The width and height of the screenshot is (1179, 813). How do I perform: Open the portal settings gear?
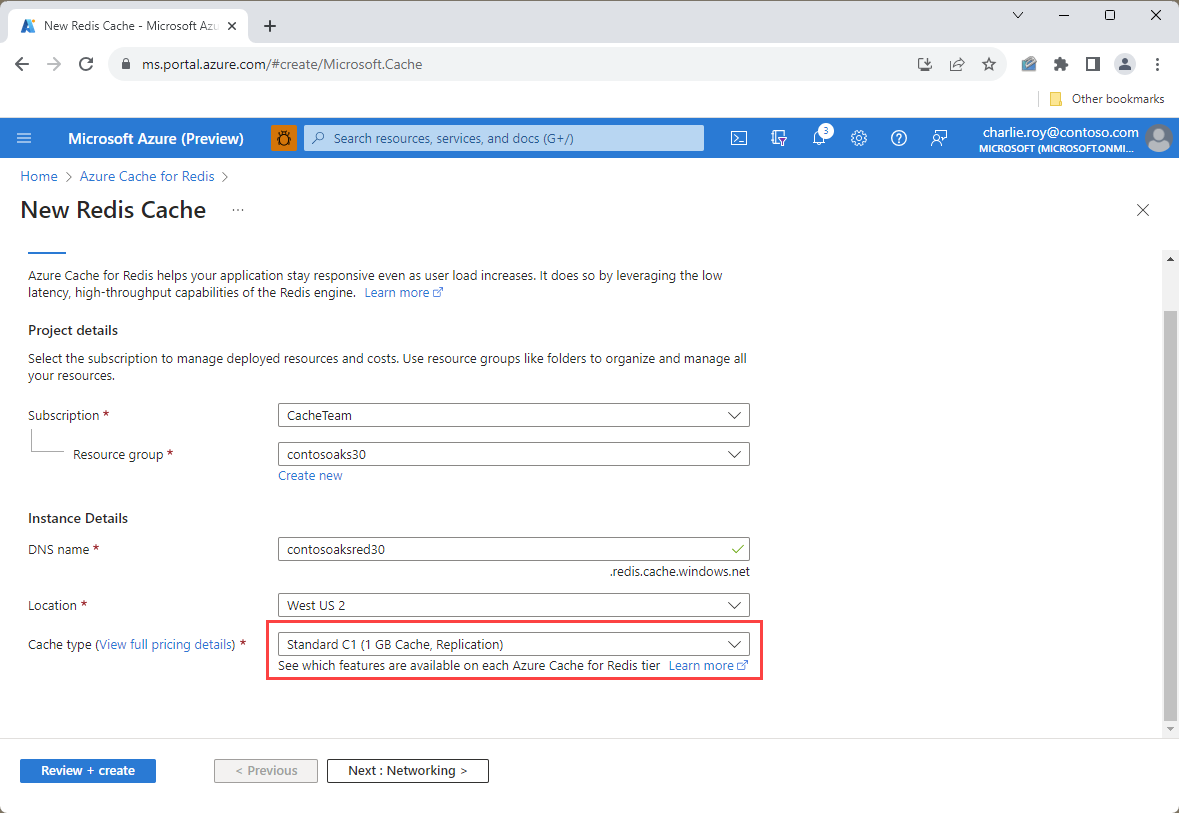(x=859, y=138)
